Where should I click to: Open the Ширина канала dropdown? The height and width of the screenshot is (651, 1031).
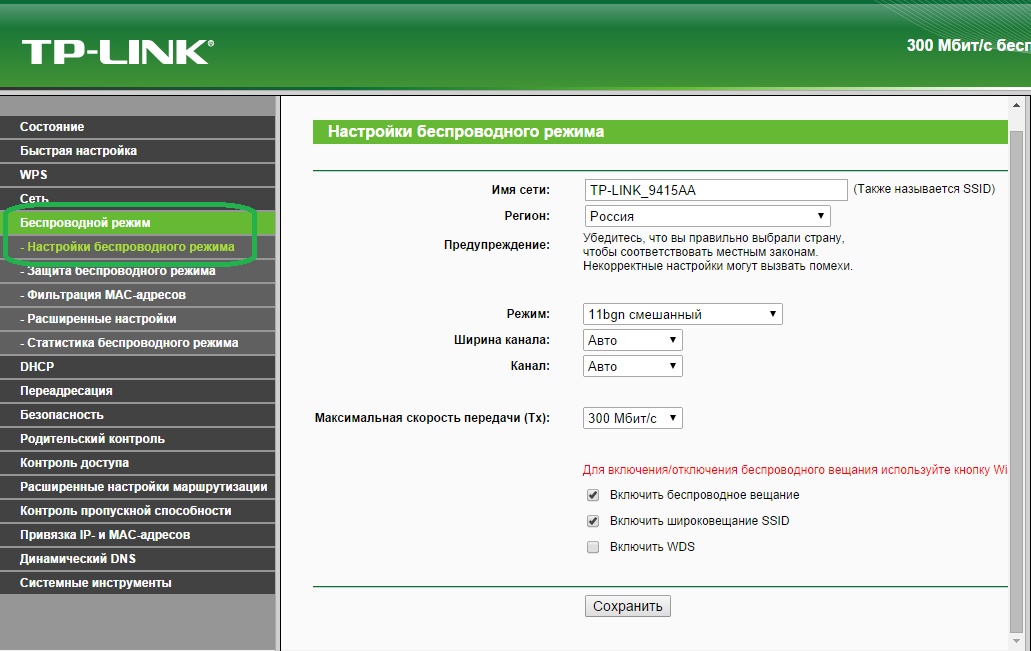click(632, 340)
